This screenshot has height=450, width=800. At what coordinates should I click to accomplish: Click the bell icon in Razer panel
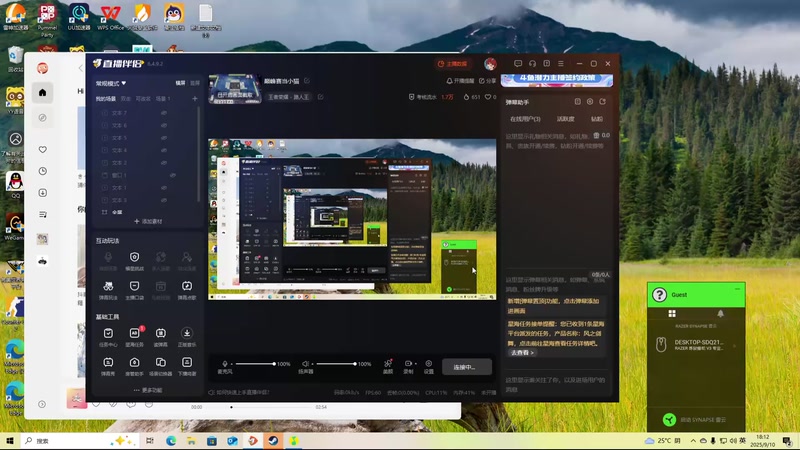[720, 313]
